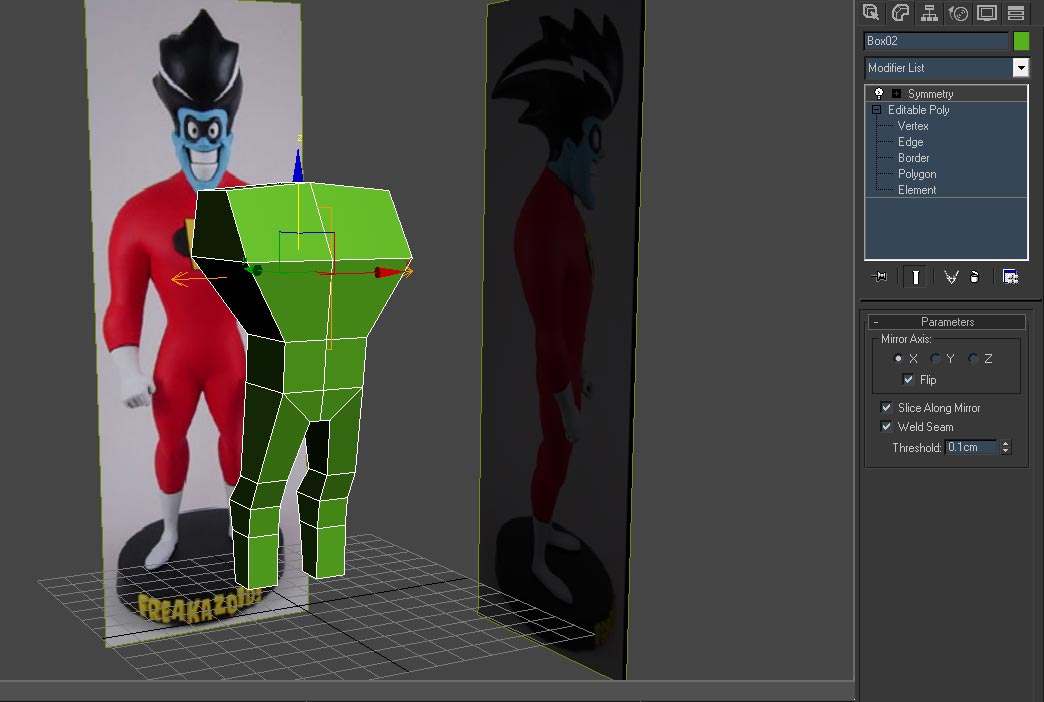Switch to the Modify panel tab
Screen dimensions: 1044x702
[900, 13]
